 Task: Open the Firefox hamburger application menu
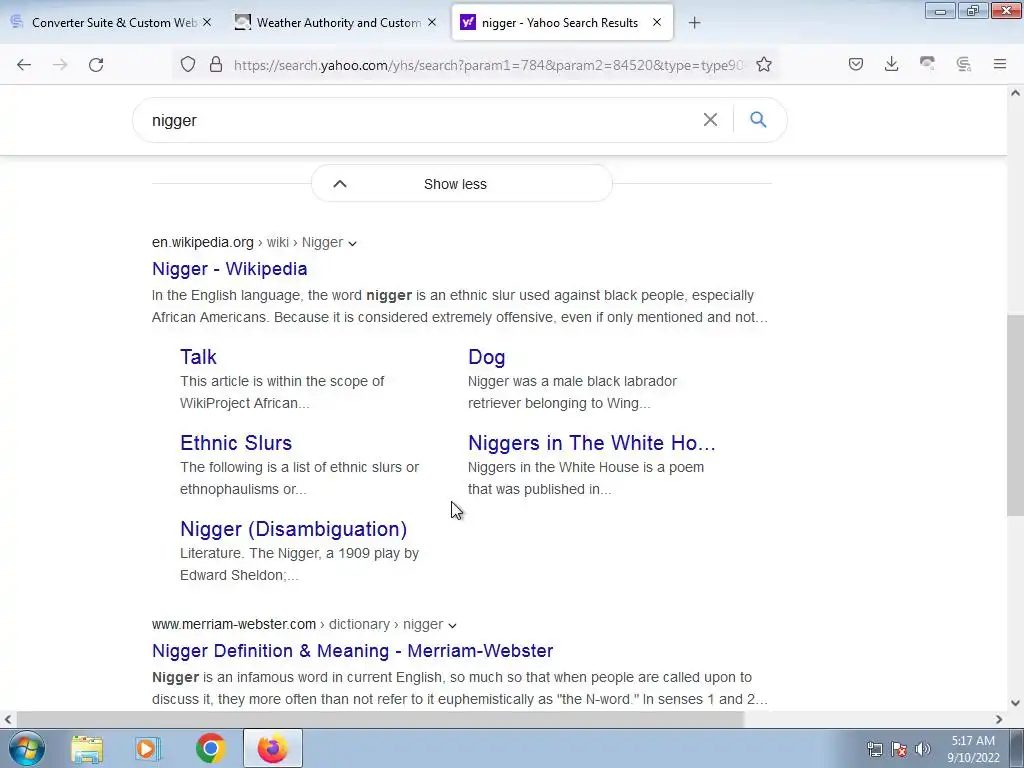pyautogui.click(x=1000, y=64)
